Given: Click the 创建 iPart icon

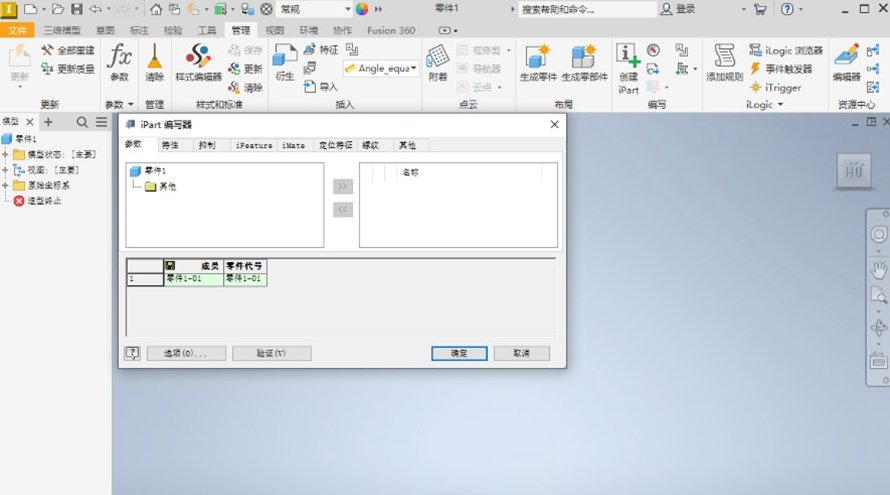Looking at the screenshot, I should coord(628,68).
